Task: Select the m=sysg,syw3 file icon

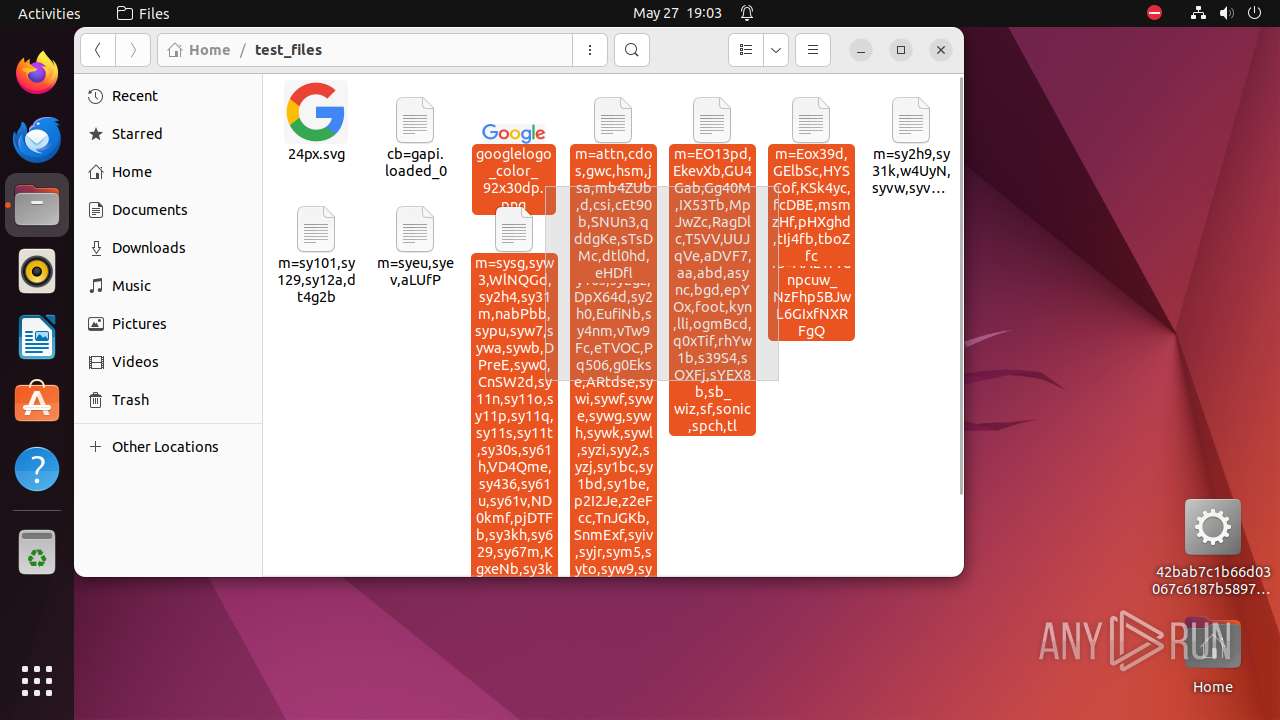Action: coord(514,229)
